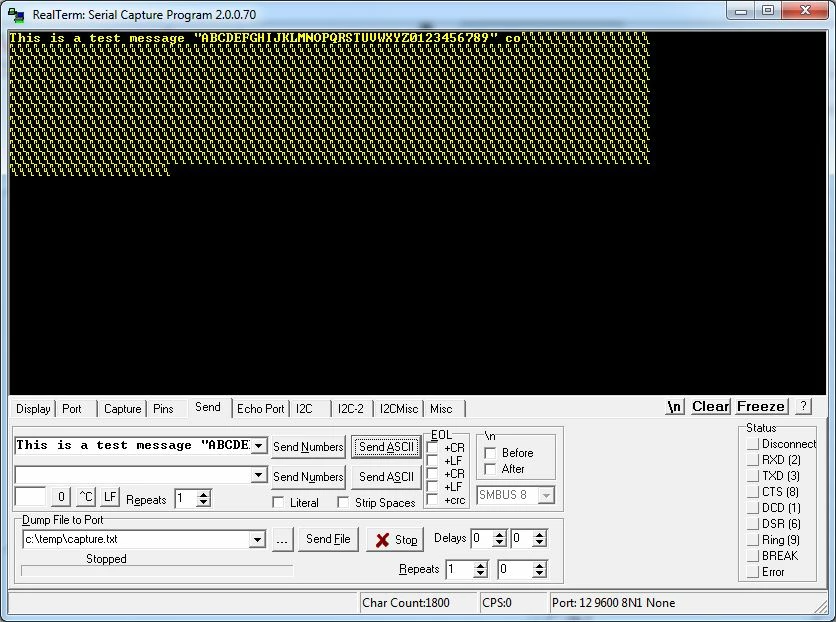
Task: Open the Echo Port tab
Action: (x=260, y=409)
